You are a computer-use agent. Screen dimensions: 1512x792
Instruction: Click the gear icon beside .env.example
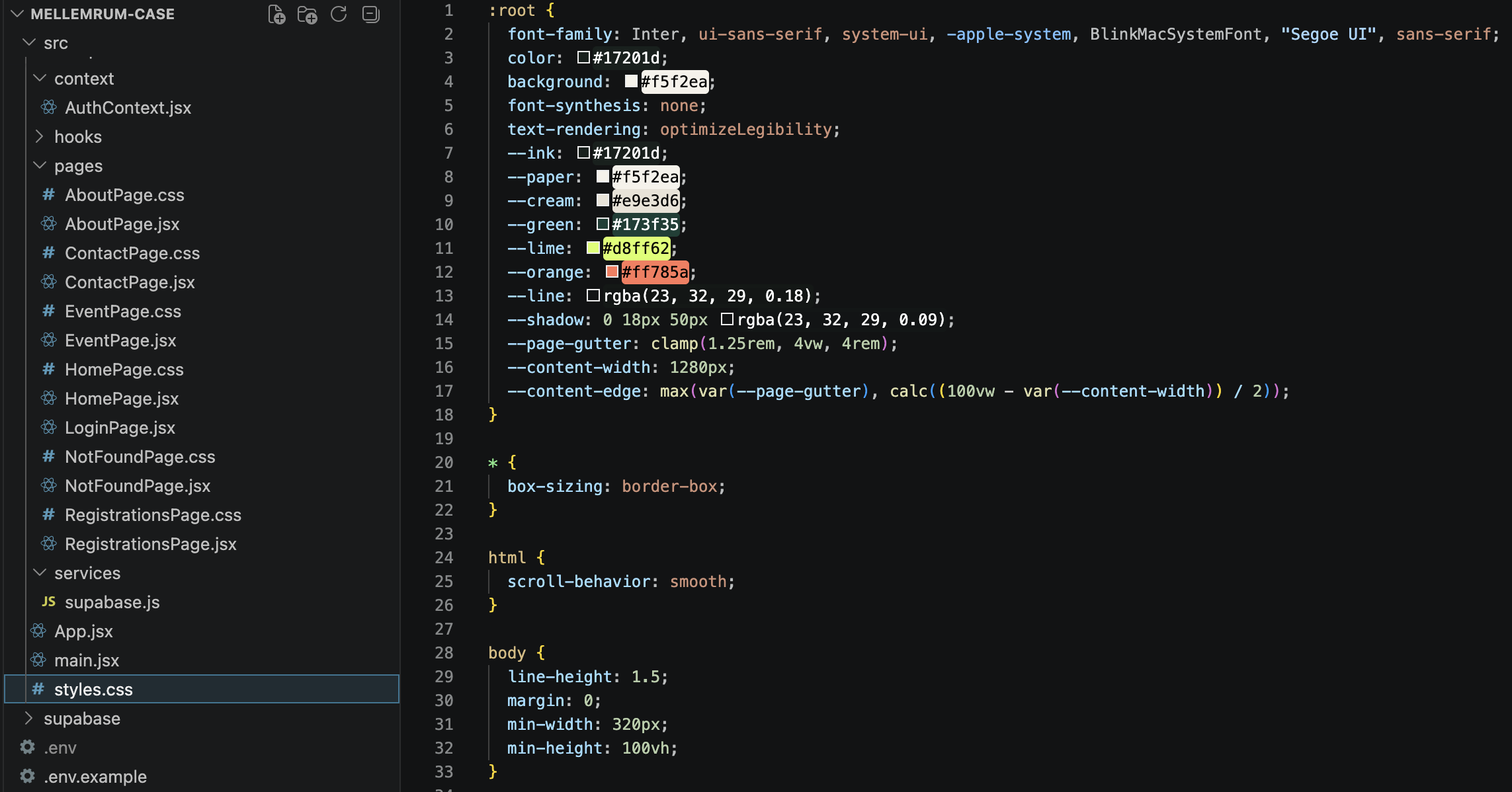pos(28,776)
